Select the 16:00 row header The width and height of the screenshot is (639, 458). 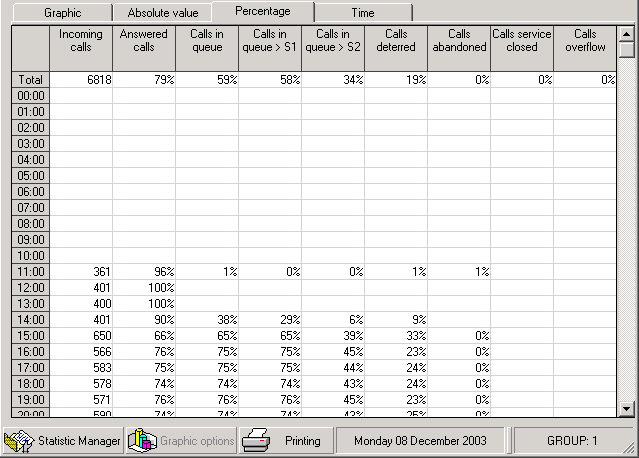point(31,352)
